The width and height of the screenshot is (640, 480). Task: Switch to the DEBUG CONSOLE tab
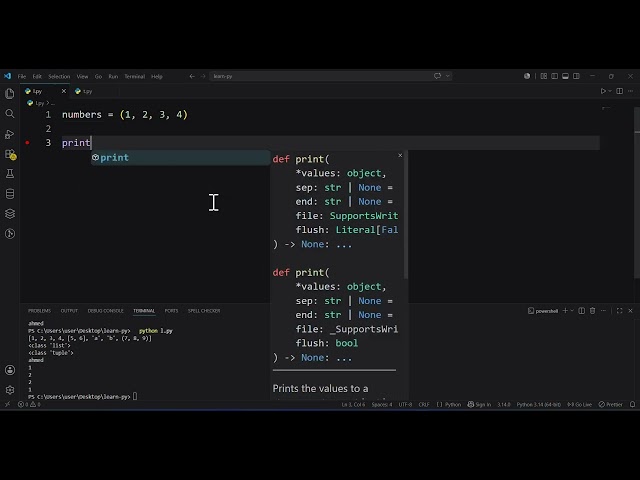pos(105,311)
